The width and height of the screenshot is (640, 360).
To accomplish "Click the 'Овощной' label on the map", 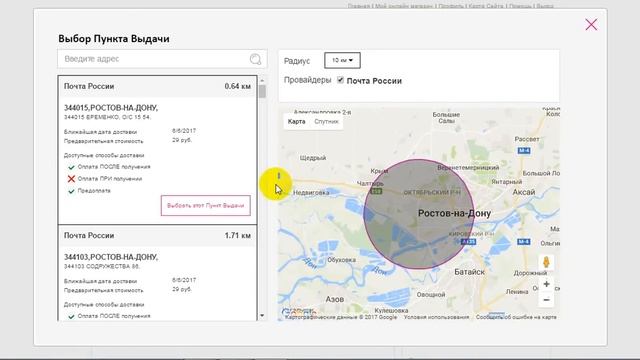I will tap(431, 295).
